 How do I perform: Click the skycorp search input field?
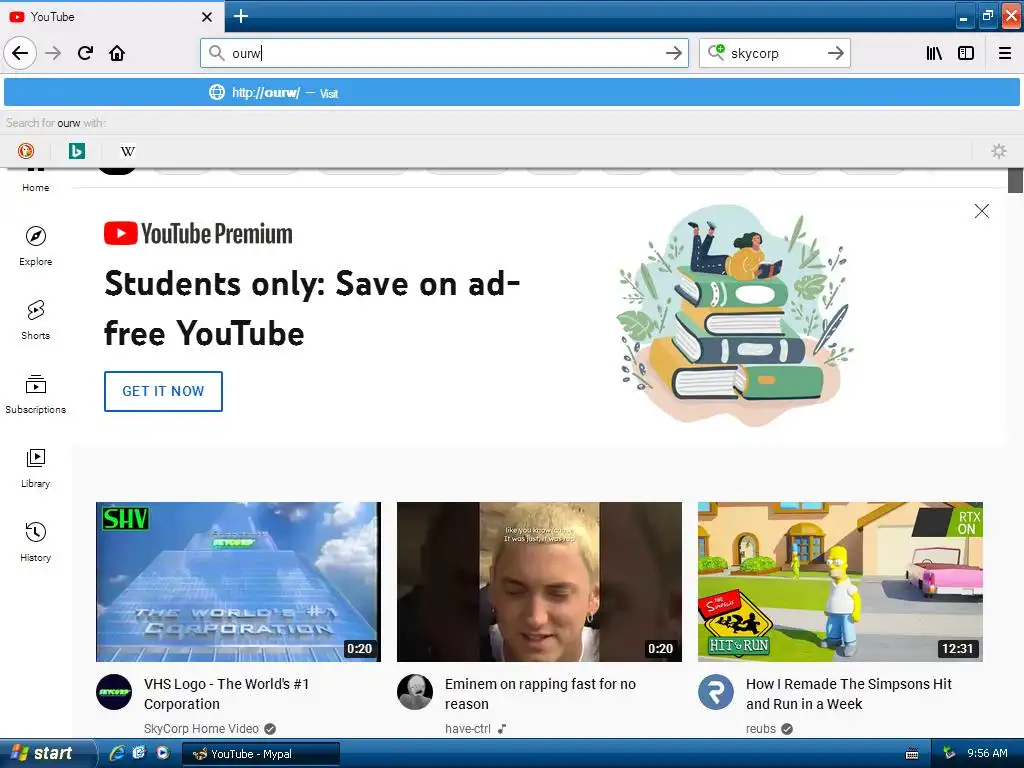(x=775, y=53)
